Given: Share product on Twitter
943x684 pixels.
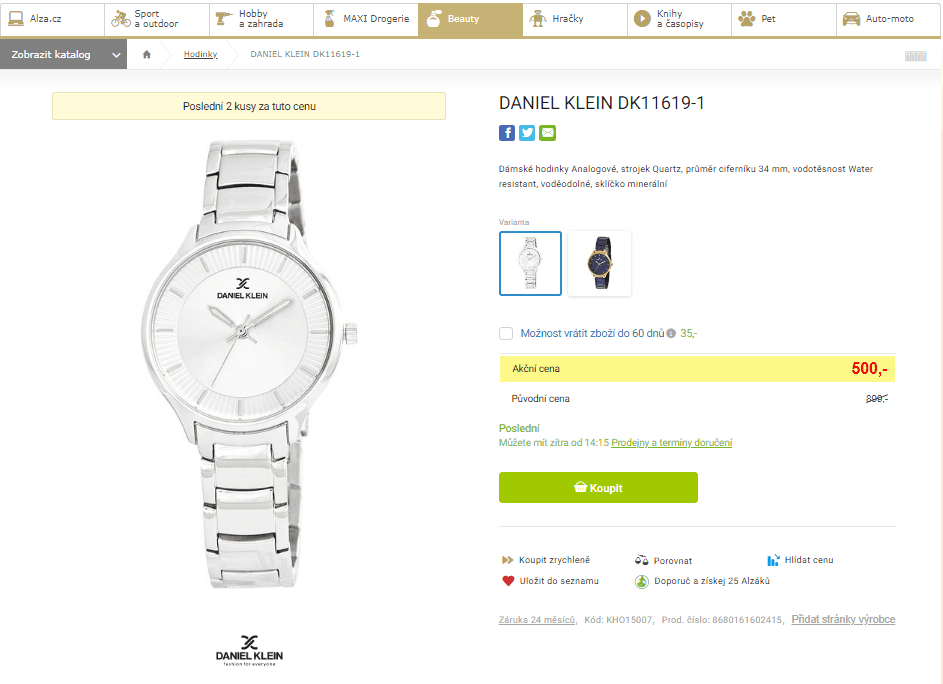Looking at the screenshot, I should 527,133.
